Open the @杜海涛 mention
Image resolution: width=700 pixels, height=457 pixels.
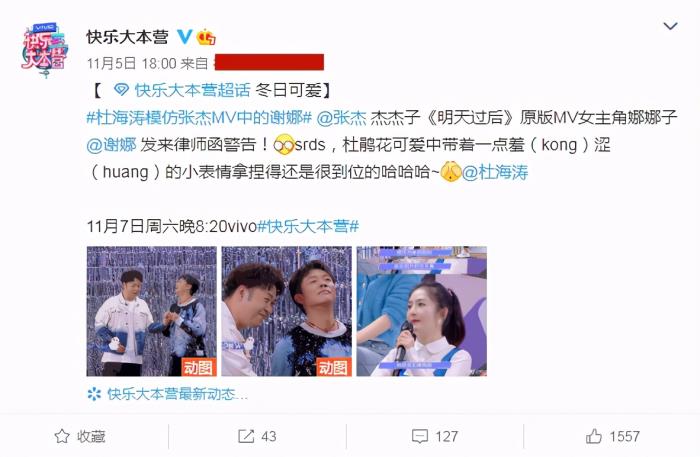click(x=495, y=172)
